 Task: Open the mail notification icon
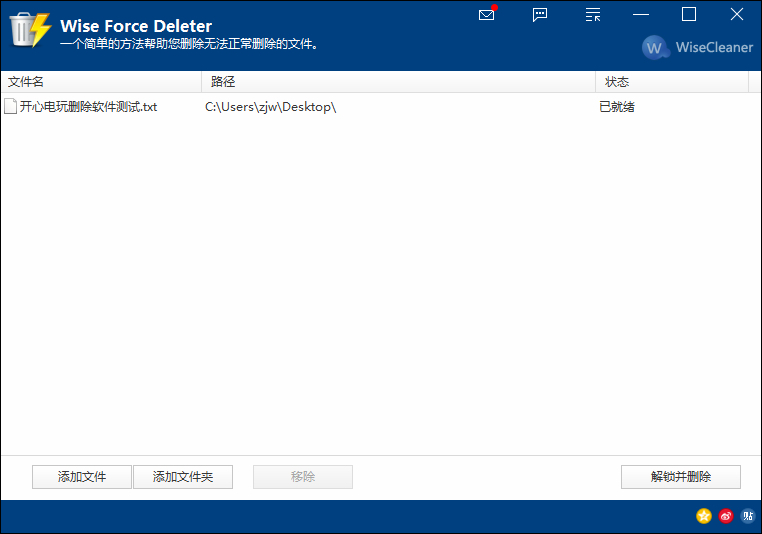[x=487, y=14]
